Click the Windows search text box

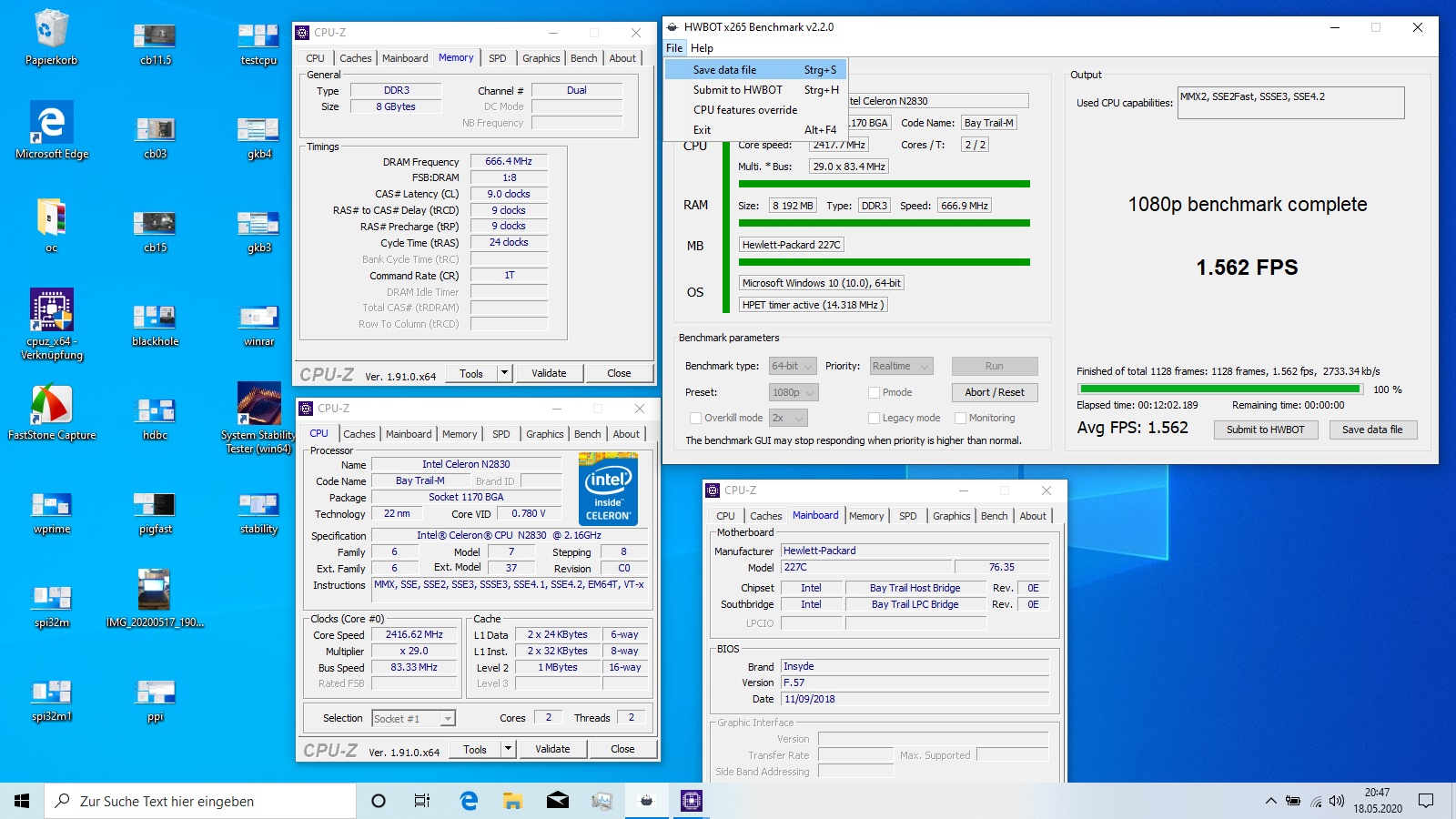point(200,801)
